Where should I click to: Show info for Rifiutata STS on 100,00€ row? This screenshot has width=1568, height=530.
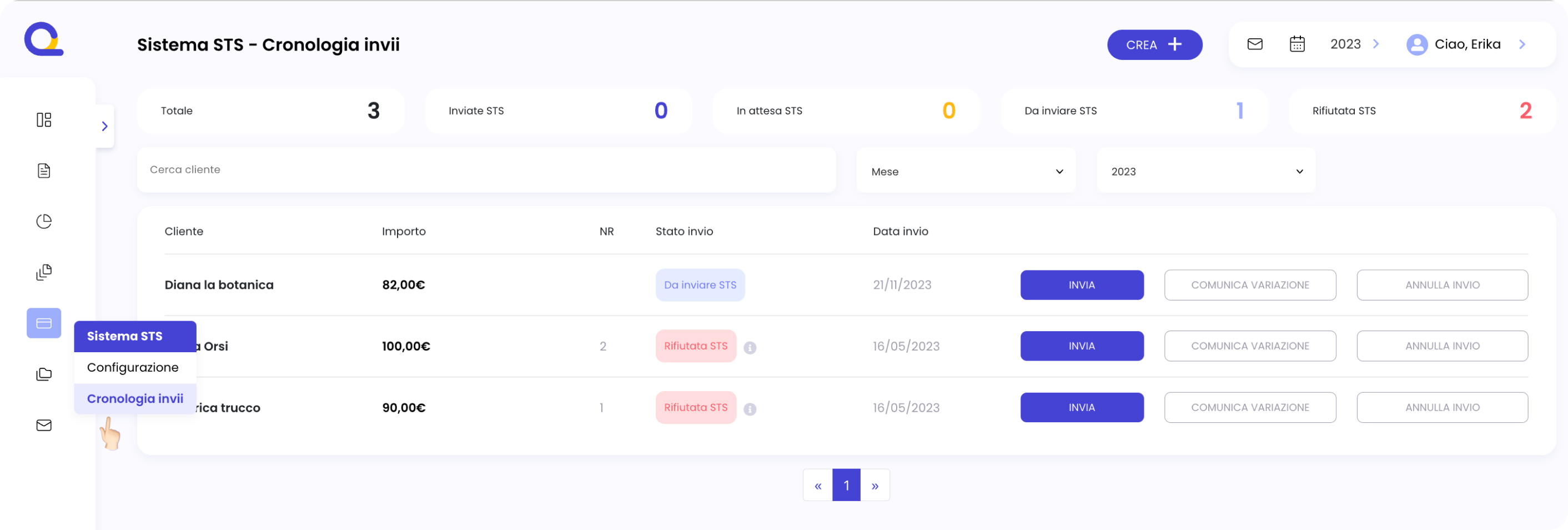[750, 347]
